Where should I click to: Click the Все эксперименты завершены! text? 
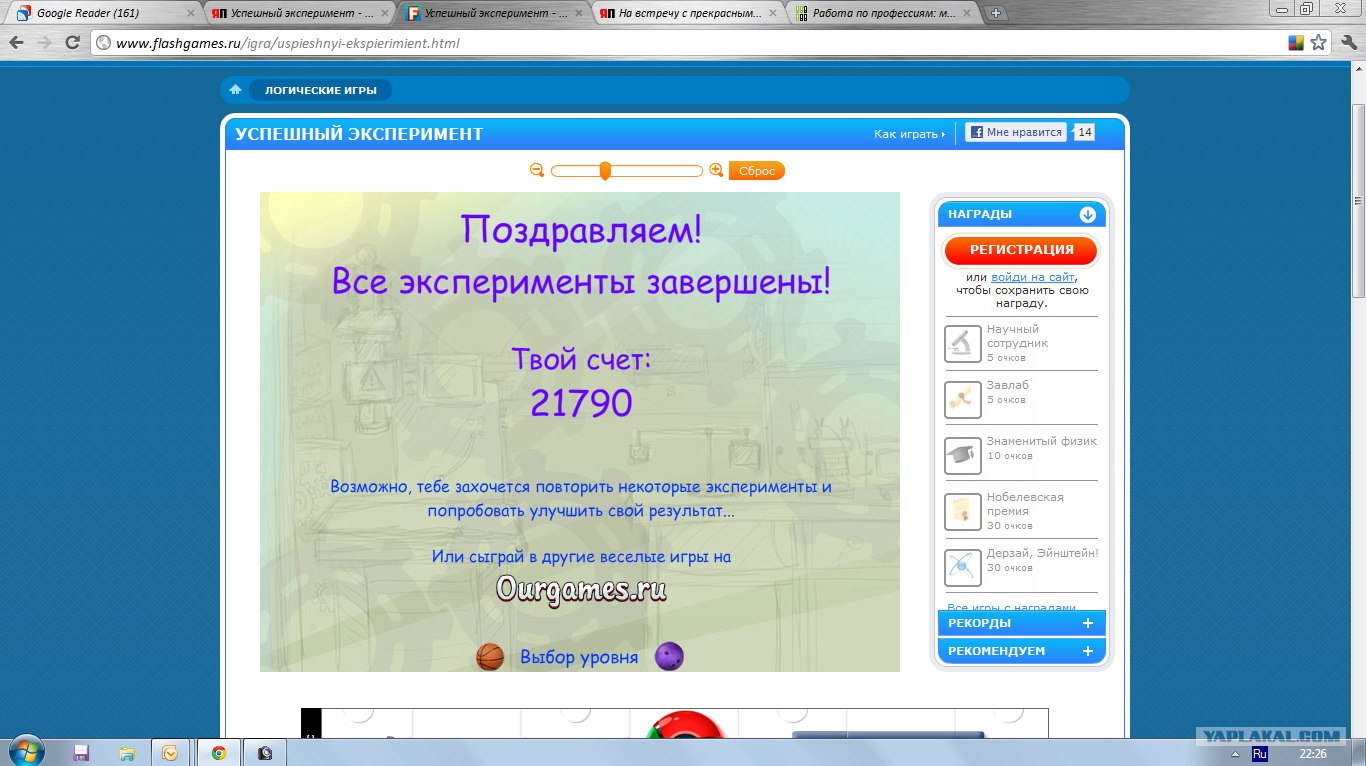(581, 282)
